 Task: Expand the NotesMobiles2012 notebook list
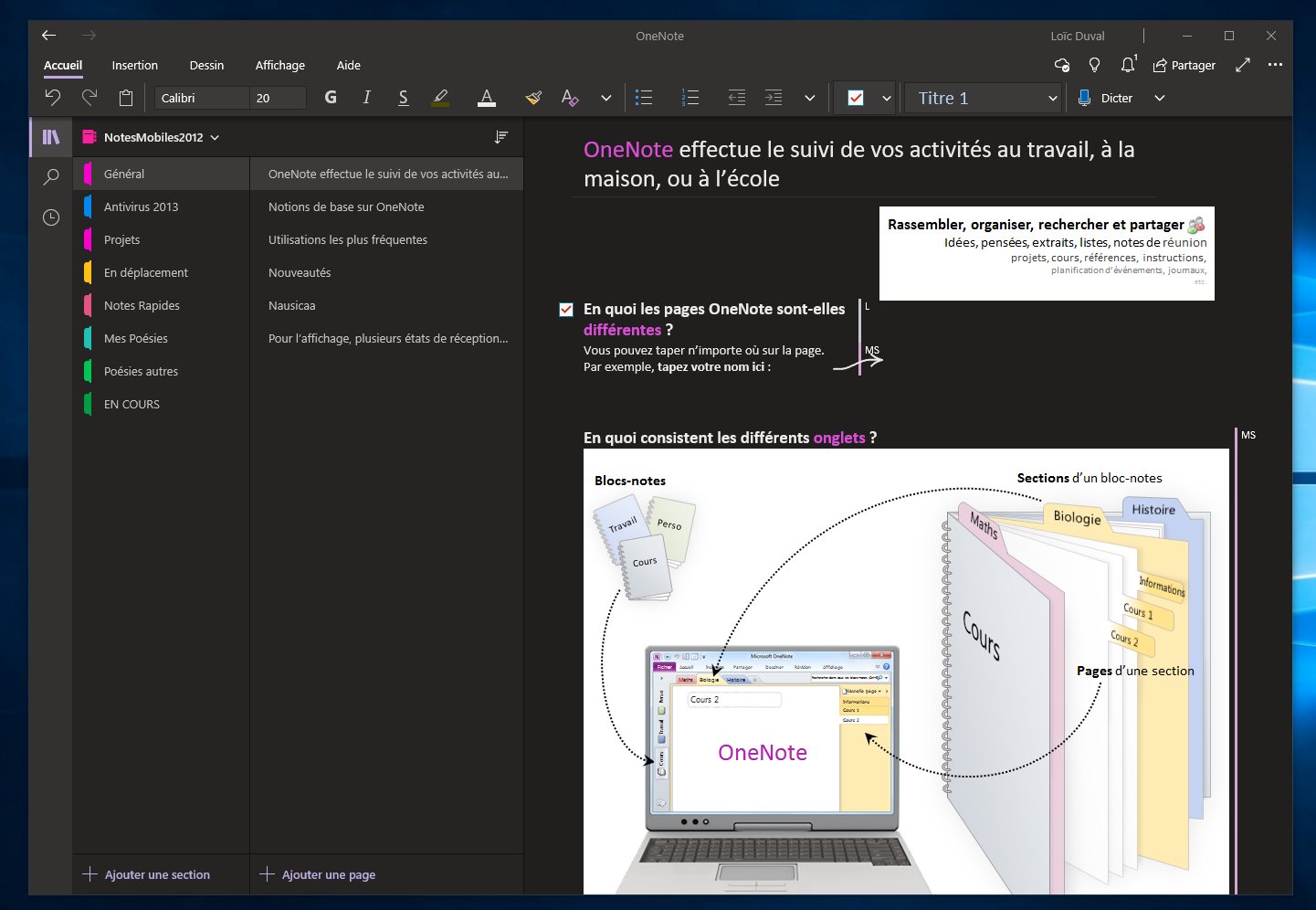coord(152,137)
